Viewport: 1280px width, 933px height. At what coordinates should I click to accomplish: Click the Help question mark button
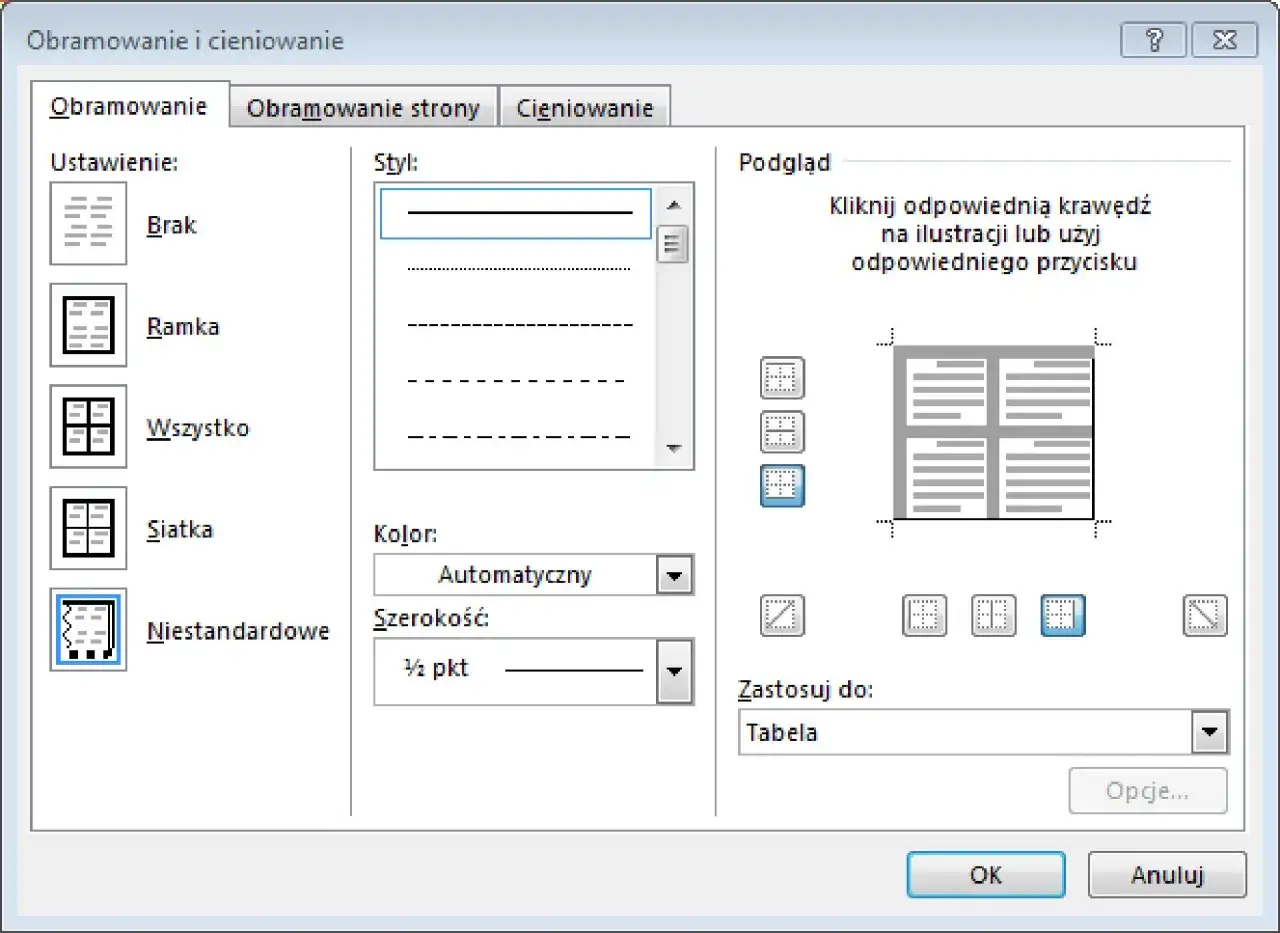click(x=1151, y=41)
